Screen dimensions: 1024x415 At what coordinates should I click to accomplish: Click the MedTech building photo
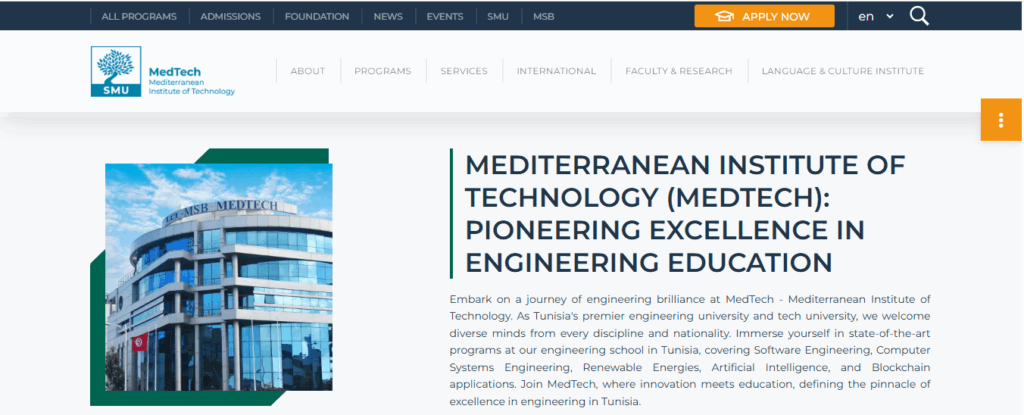click(219, 277)
